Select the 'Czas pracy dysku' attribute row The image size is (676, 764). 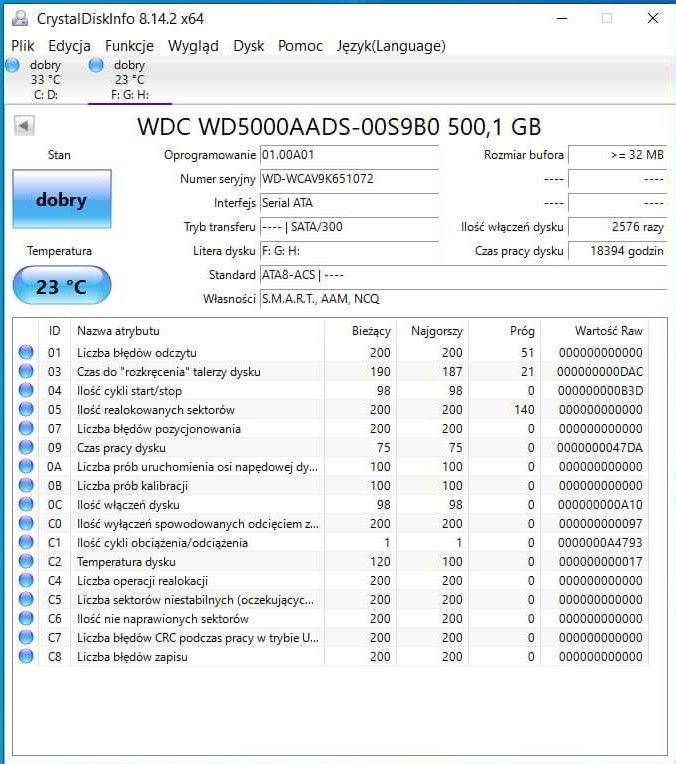pos(331,447)
